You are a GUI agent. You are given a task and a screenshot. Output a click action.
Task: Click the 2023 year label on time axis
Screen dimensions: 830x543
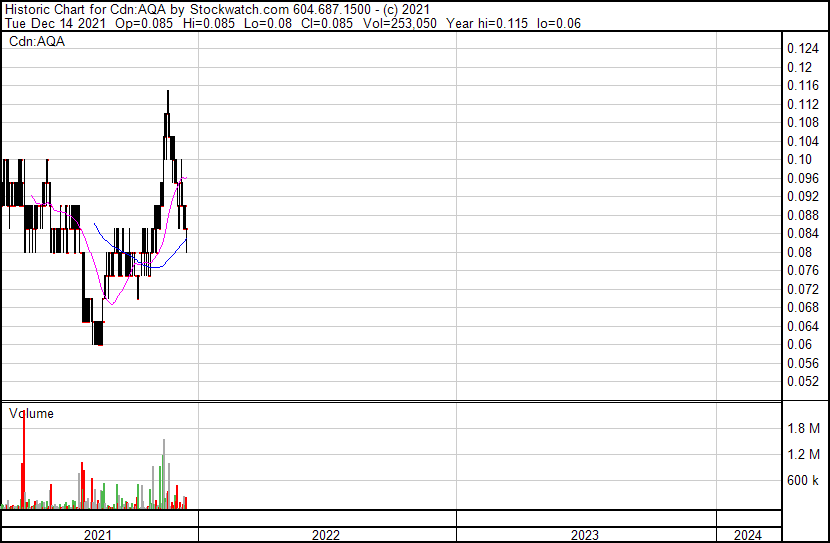(x=585, y=535)
